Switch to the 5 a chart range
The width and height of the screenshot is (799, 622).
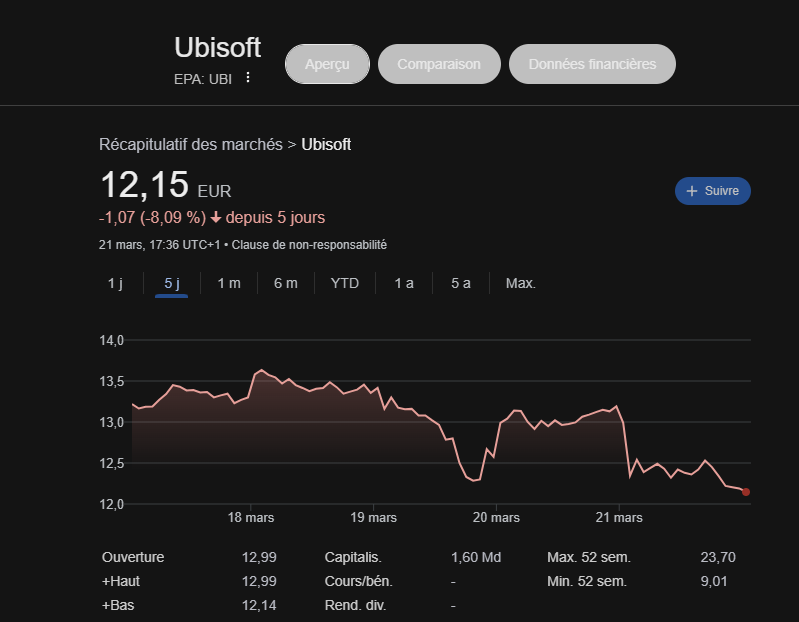[461, 283]
